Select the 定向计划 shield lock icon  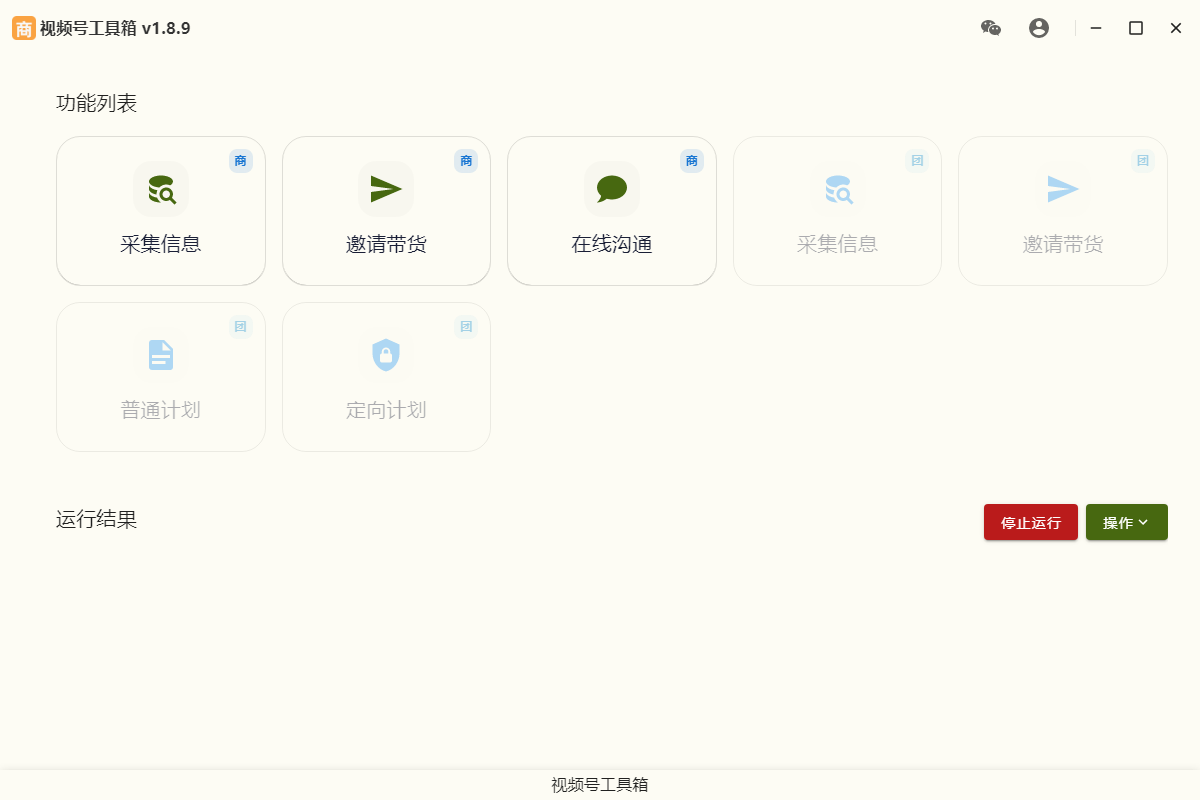coord(386,355)
